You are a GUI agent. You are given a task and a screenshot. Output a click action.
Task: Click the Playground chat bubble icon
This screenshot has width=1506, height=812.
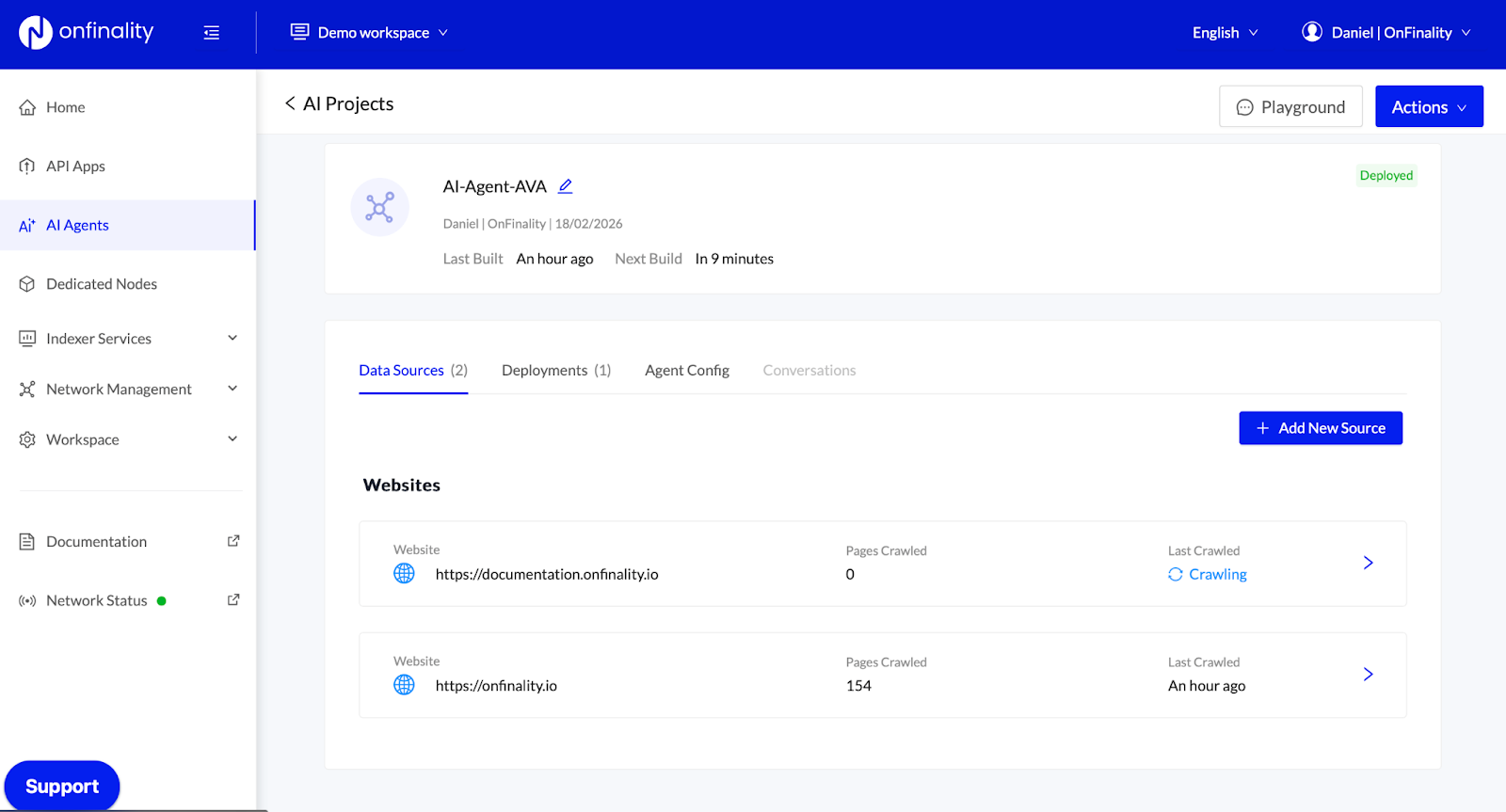click(x=1244, y=107)
